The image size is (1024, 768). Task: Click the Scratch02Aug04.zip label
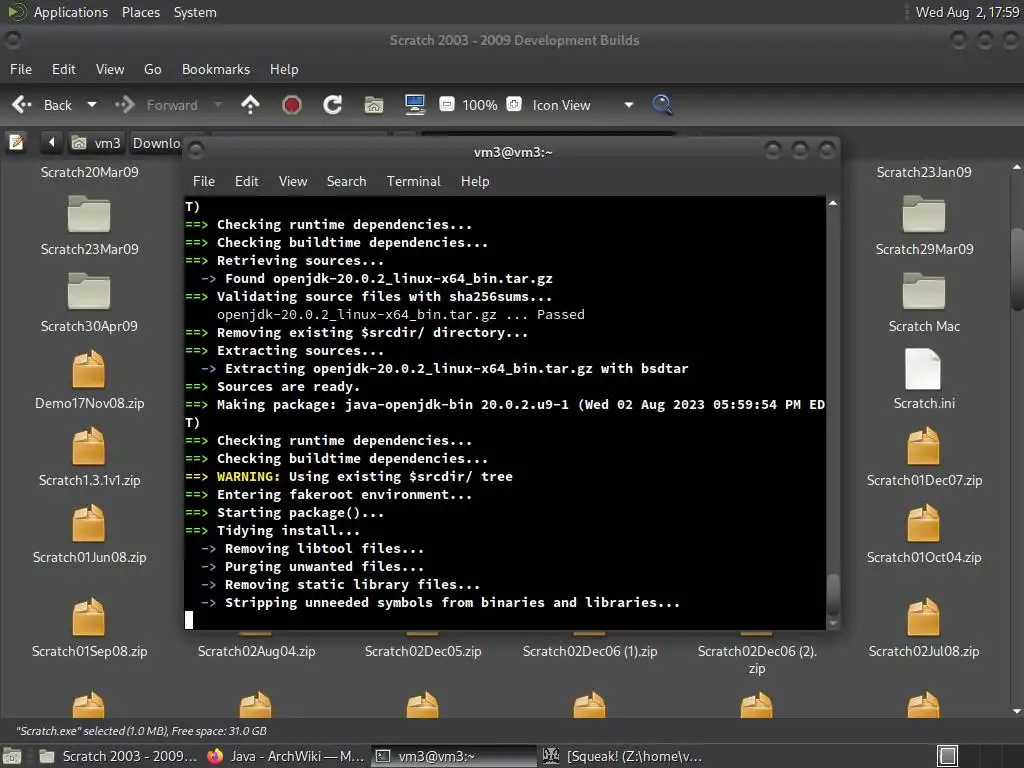coord(257,652)
